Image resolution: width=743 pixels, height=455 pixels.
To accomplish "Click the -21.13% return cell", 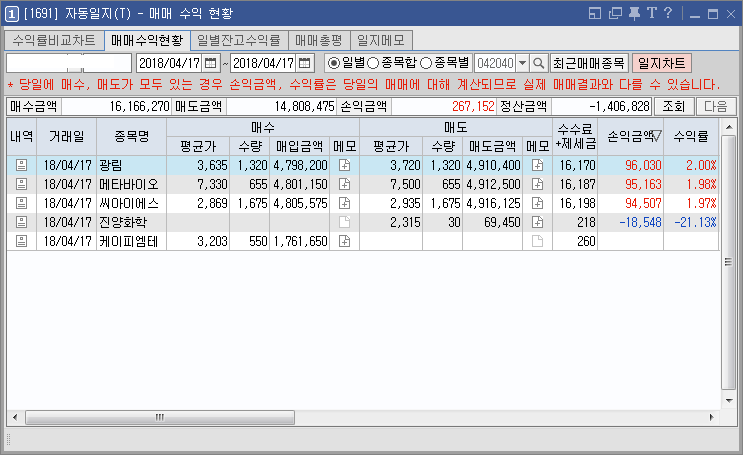I will (x=691, y=222).
